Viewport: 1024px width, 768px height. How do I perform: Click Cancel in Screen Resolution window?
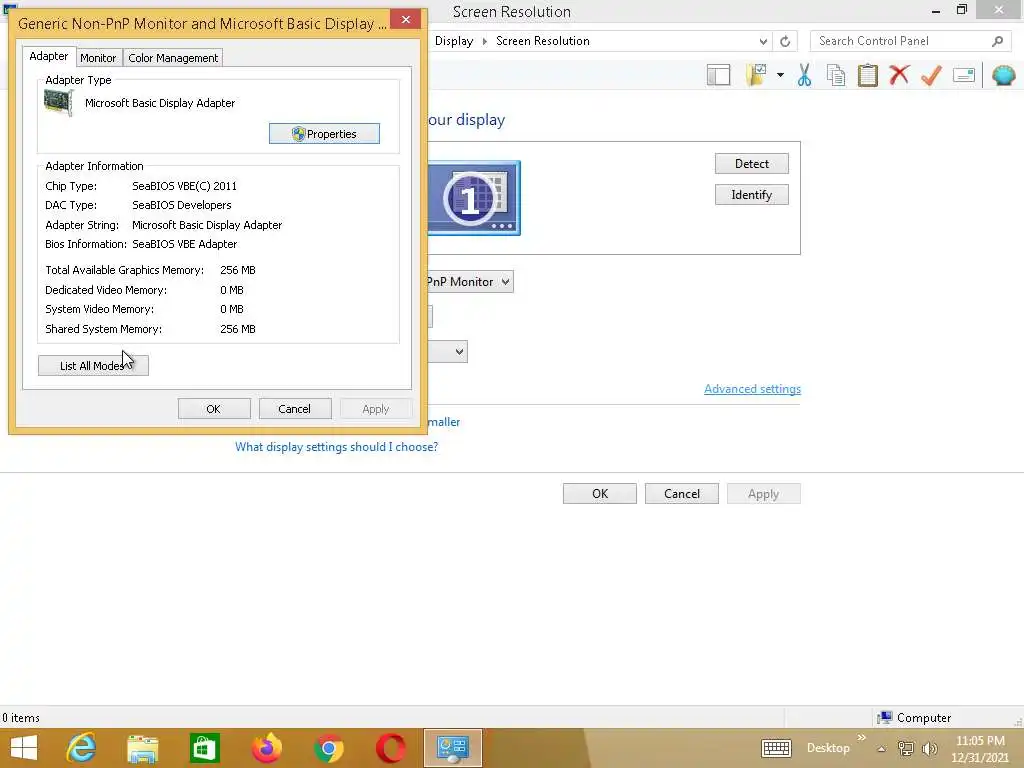pyautogui.click(x=682, y=494)
